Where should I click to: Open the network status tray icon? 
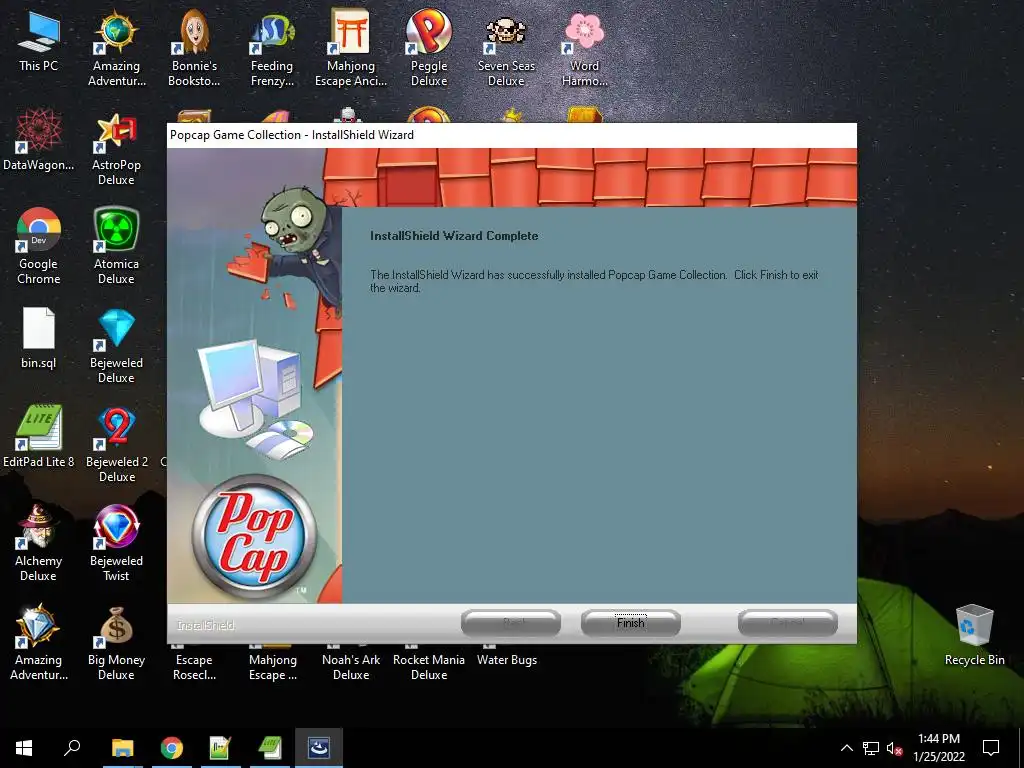pyautogui.click(x=871, y=748)
